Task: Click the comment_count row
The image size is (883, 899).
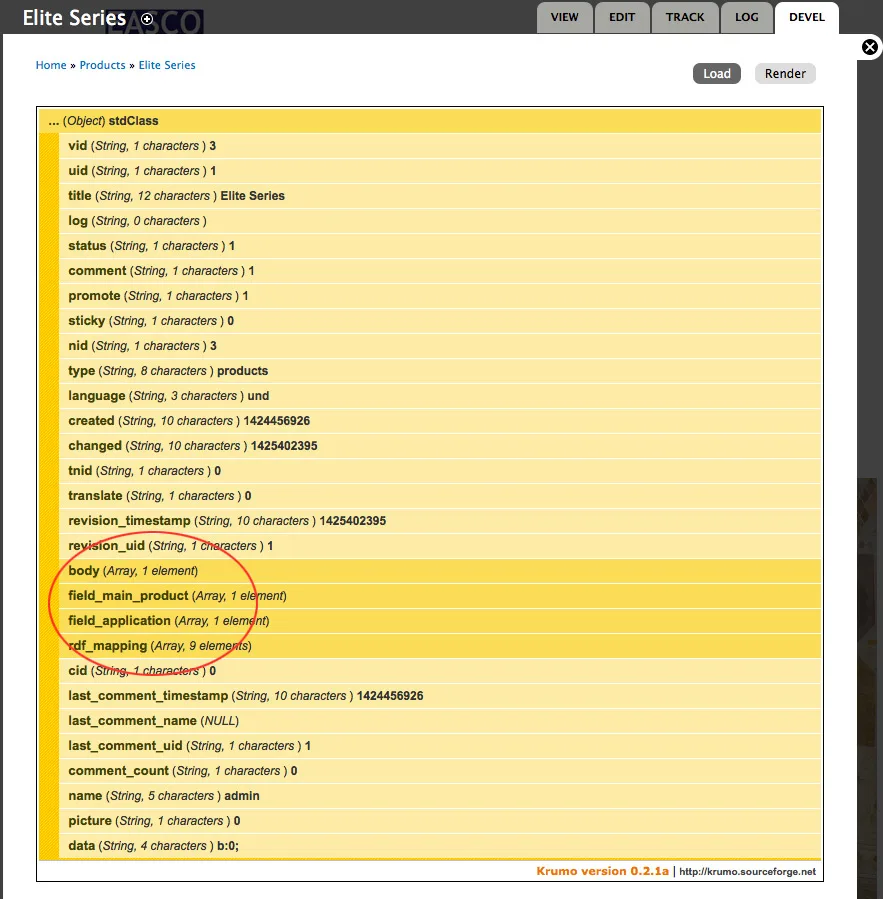Action: pyautogui.click(x=440, y=771)
